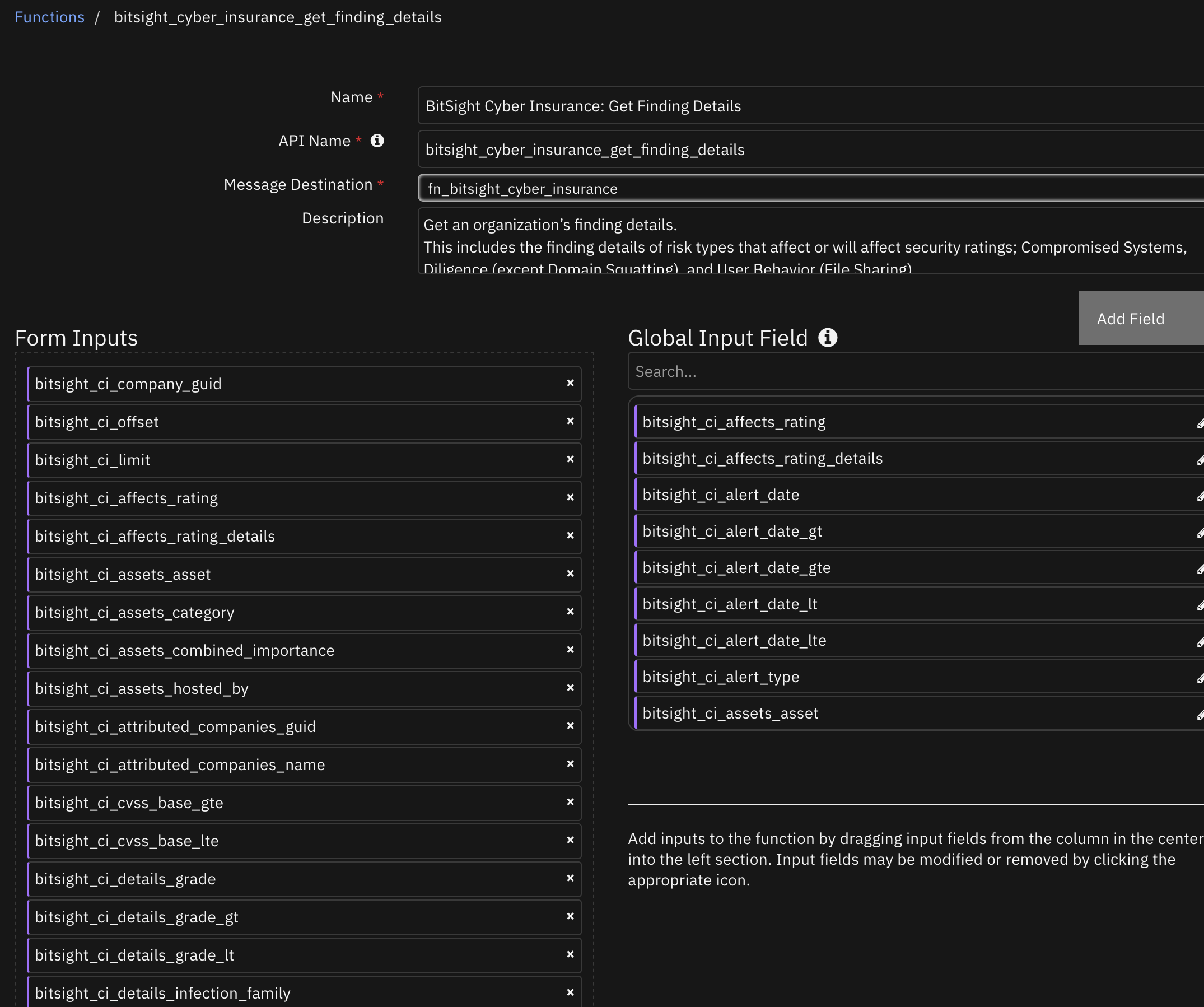1204x1007 pixels.
Task: Remove bitsight_ci_limit input with its X icon
Action: (570, 459)
